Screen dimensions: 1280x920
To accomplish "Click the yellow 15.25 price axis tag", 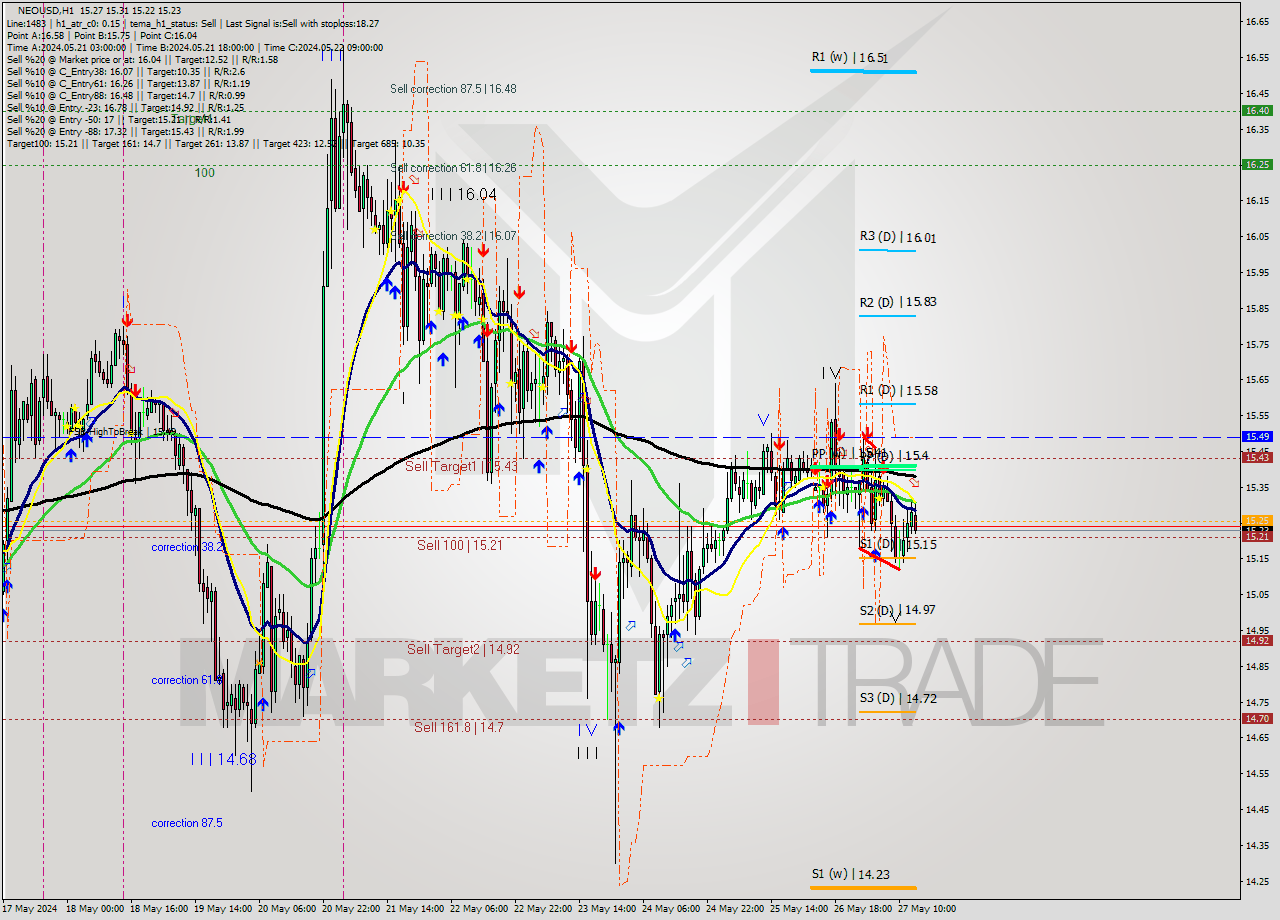I will click(1256, 521).
